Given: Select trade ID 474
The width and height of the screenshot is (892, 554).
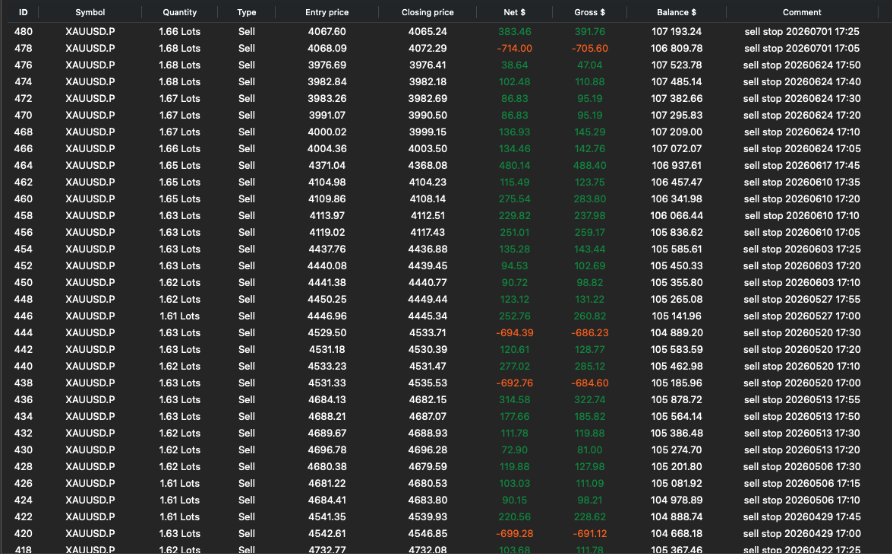Looking at the screenshot, I should click(23, 82).
